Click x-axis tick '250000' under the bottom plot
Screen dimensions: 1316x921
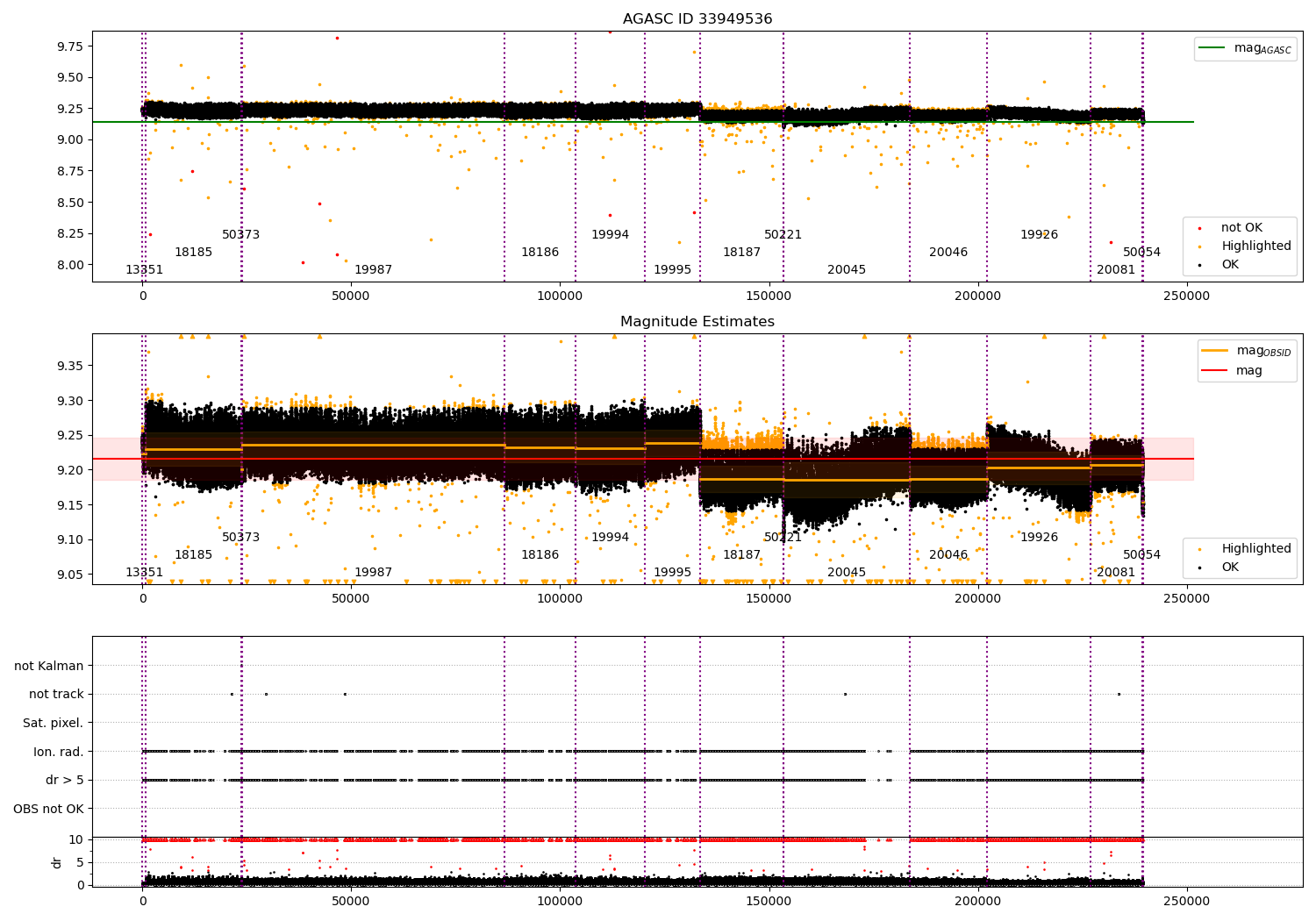pos(1186,902)
